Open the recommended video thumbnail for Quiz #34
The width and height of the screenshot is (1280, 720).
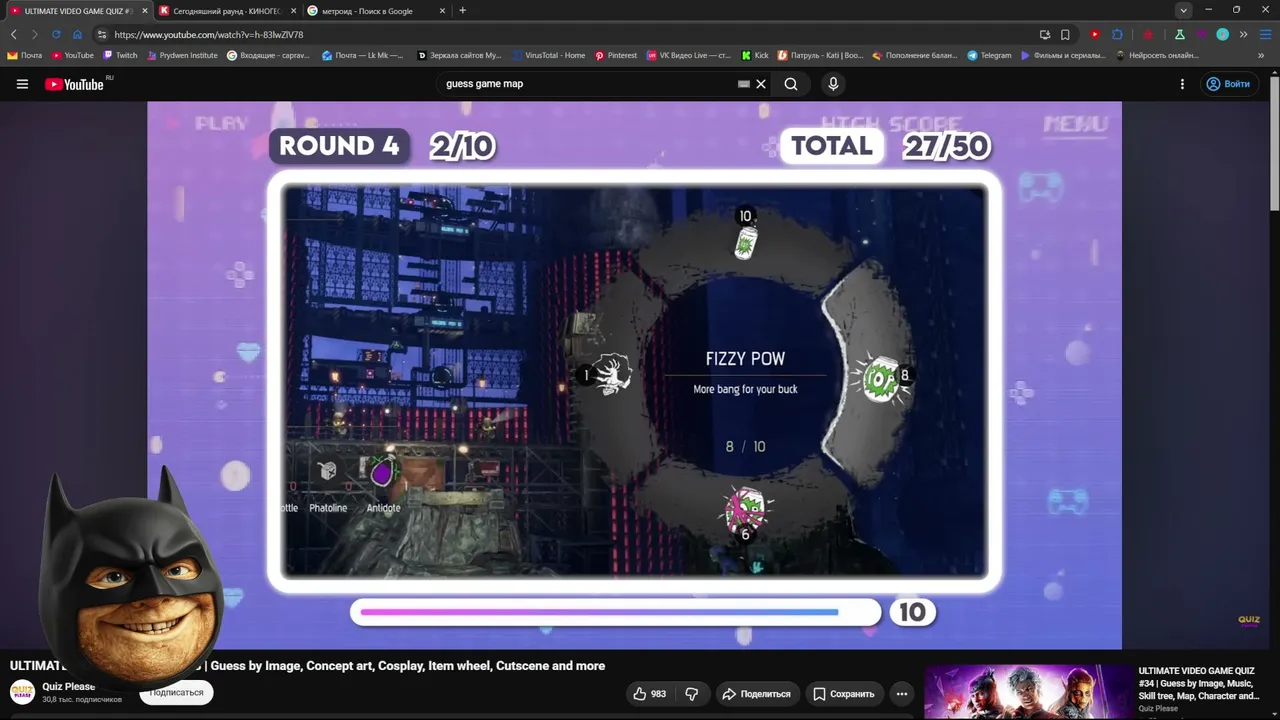click(x=1026, y=692)
